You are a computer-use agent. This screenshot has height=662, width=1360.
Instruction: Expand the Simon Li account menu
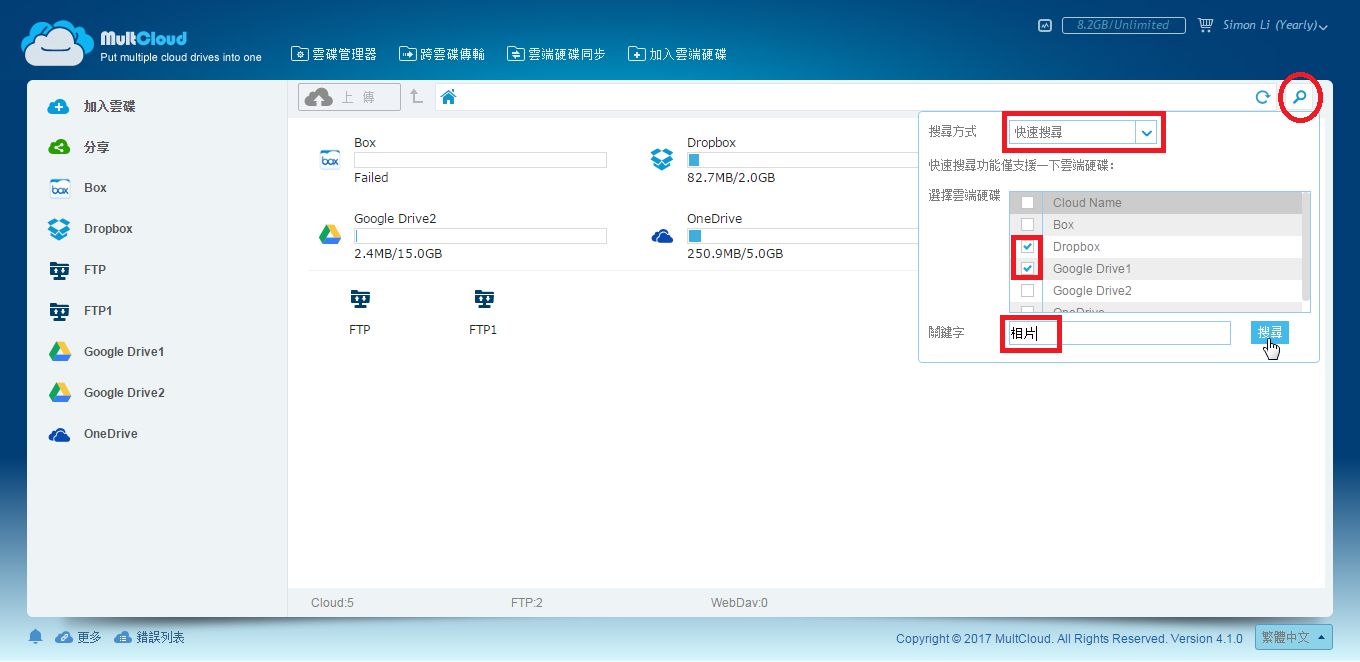pyautogui.click(x=1275, y=26)
